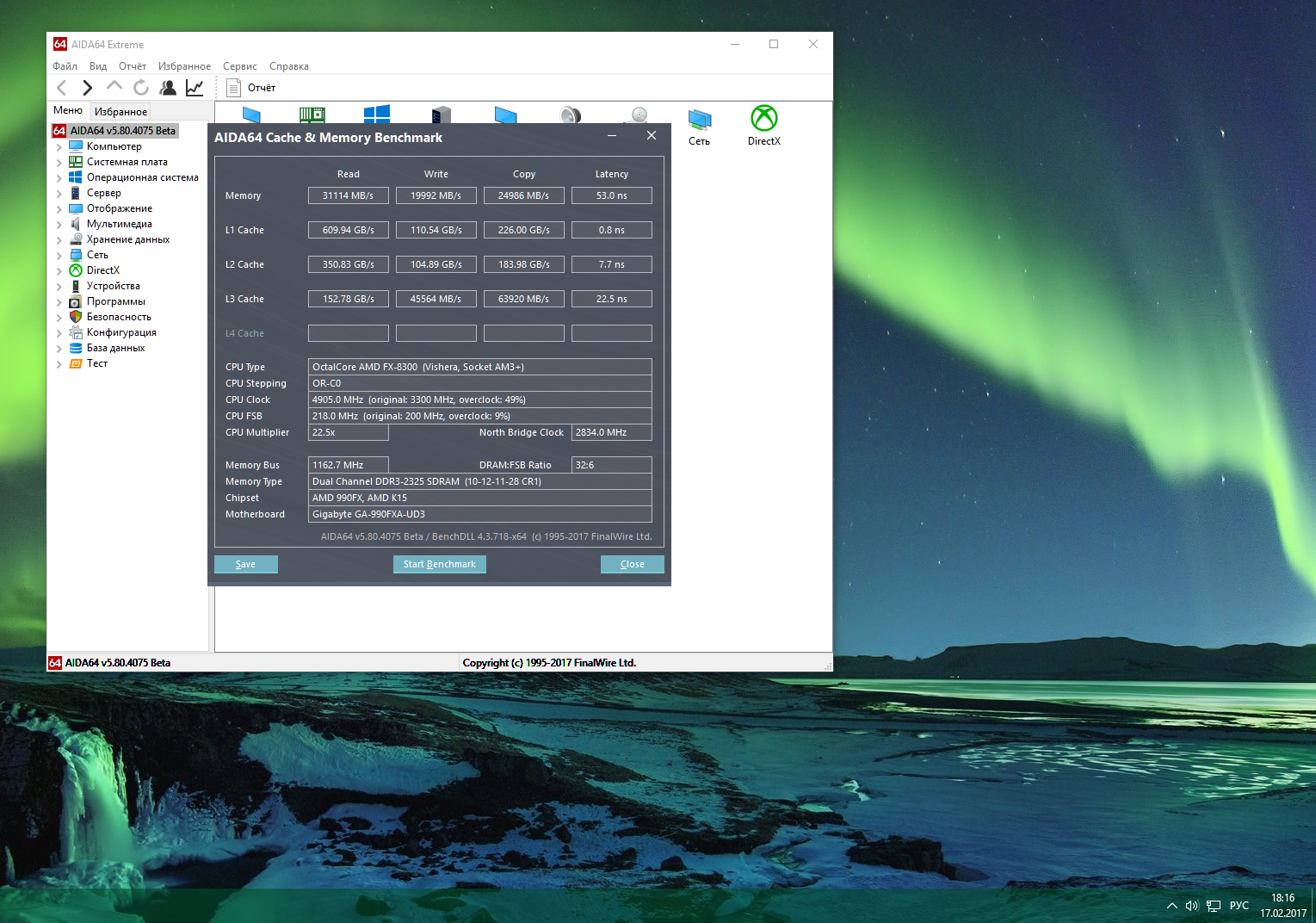Viewport: 1316px width, 923px height.
Task: Expand the Отображение tree node
Action: point(59,208)
